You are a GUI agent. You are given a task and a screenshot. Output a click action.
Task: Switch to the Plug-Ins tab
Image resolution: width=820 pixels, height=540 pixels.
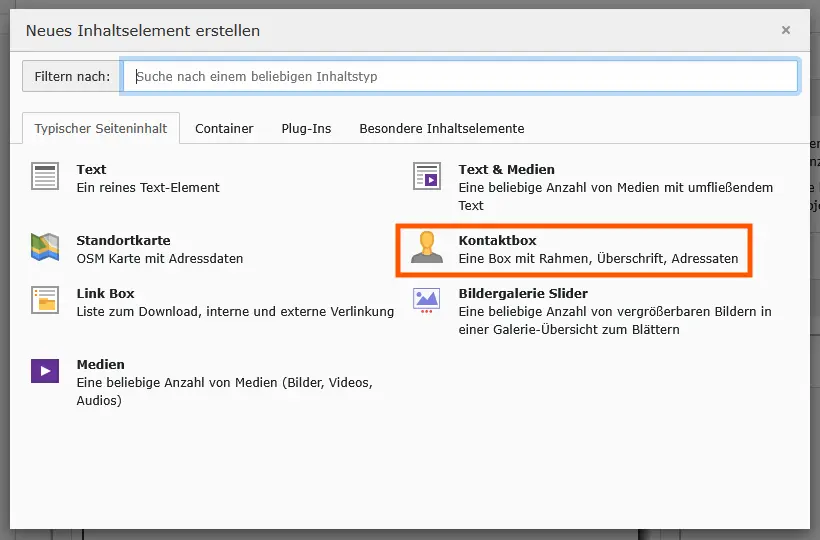306,129
